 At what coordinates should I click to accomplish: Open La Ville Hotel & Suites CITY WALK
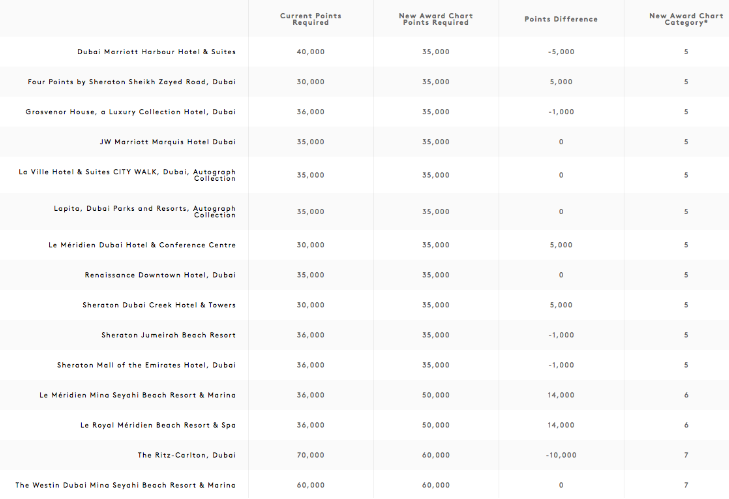pyautogui.click(x=127, y=175)
